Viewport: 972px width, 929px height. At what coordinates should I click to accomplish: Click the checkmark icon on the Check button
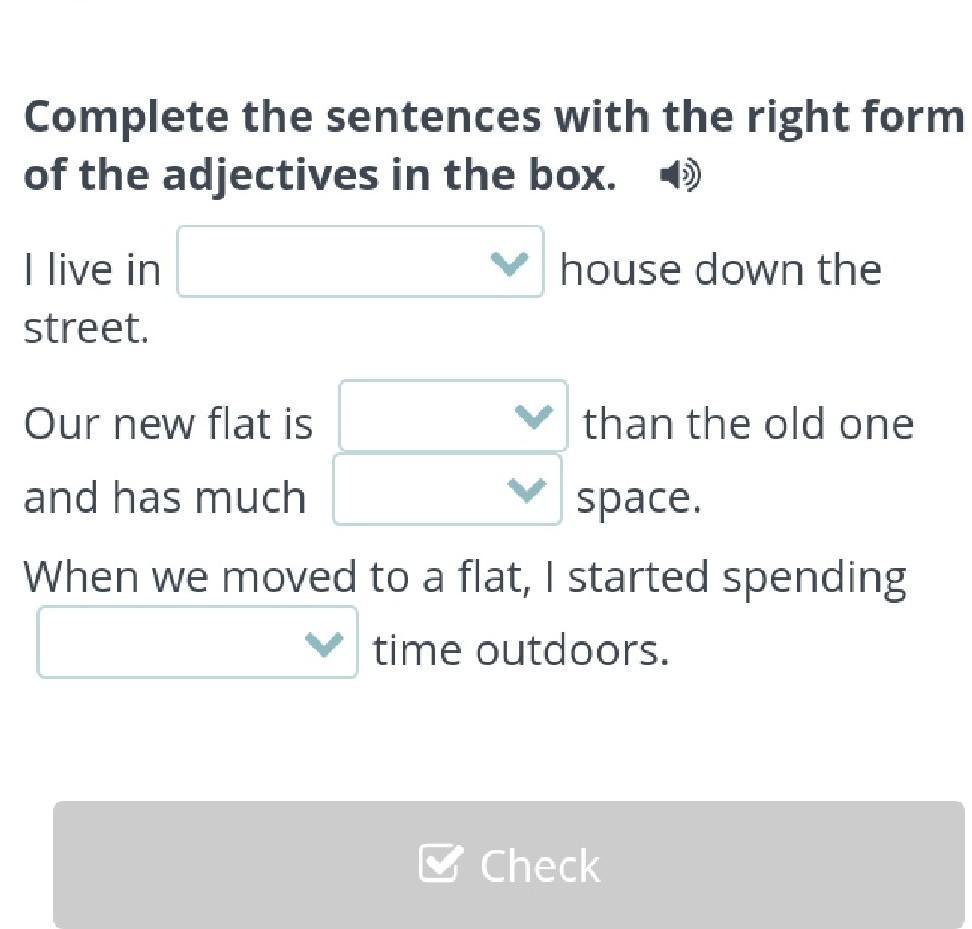coord(441,863)
